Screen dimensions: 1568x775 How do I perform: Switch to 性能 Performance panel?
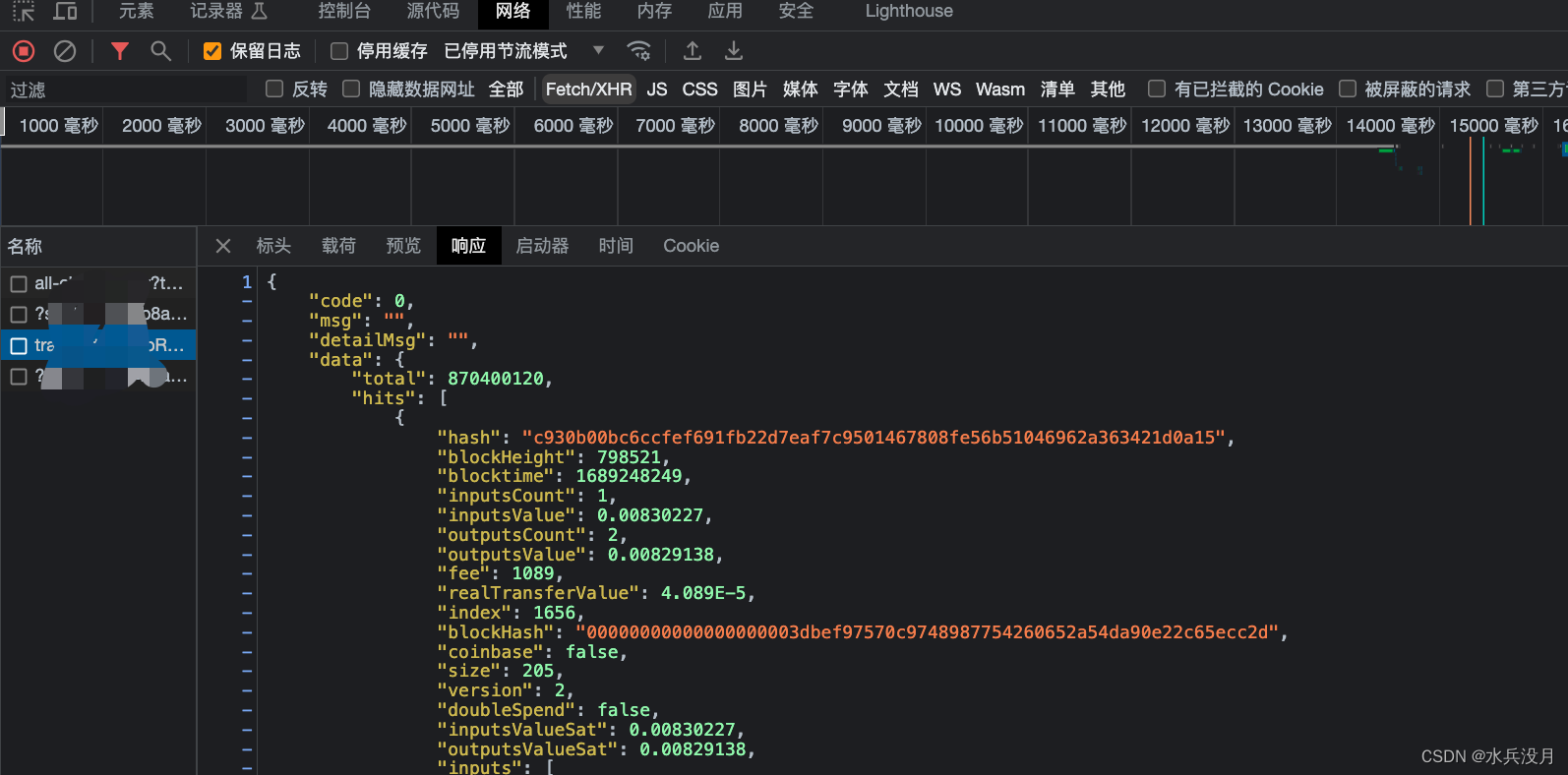tap(583, 11)
